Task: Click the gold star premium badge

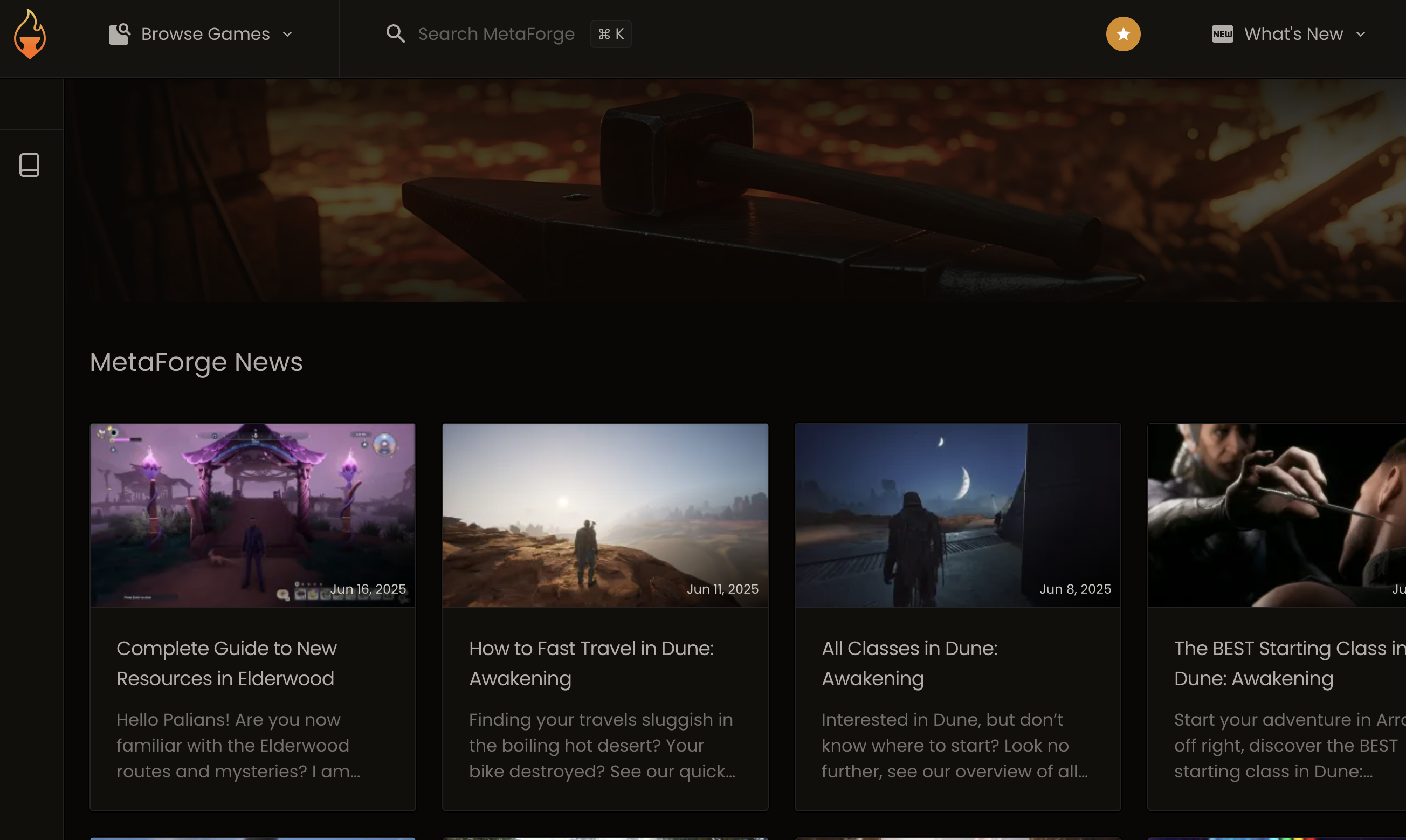Action: (x=1123, y=34)
